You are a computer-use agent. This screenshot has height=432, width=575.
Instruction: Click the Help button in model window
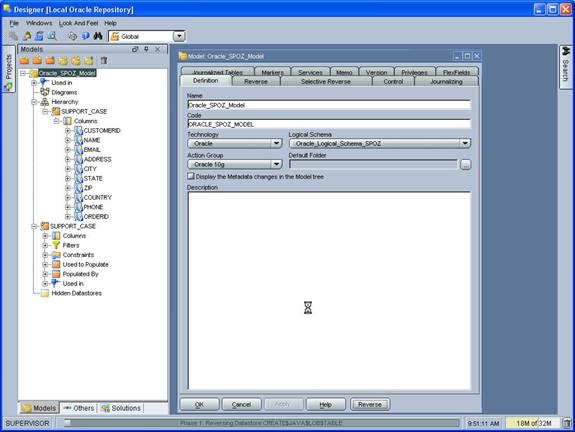325,404
